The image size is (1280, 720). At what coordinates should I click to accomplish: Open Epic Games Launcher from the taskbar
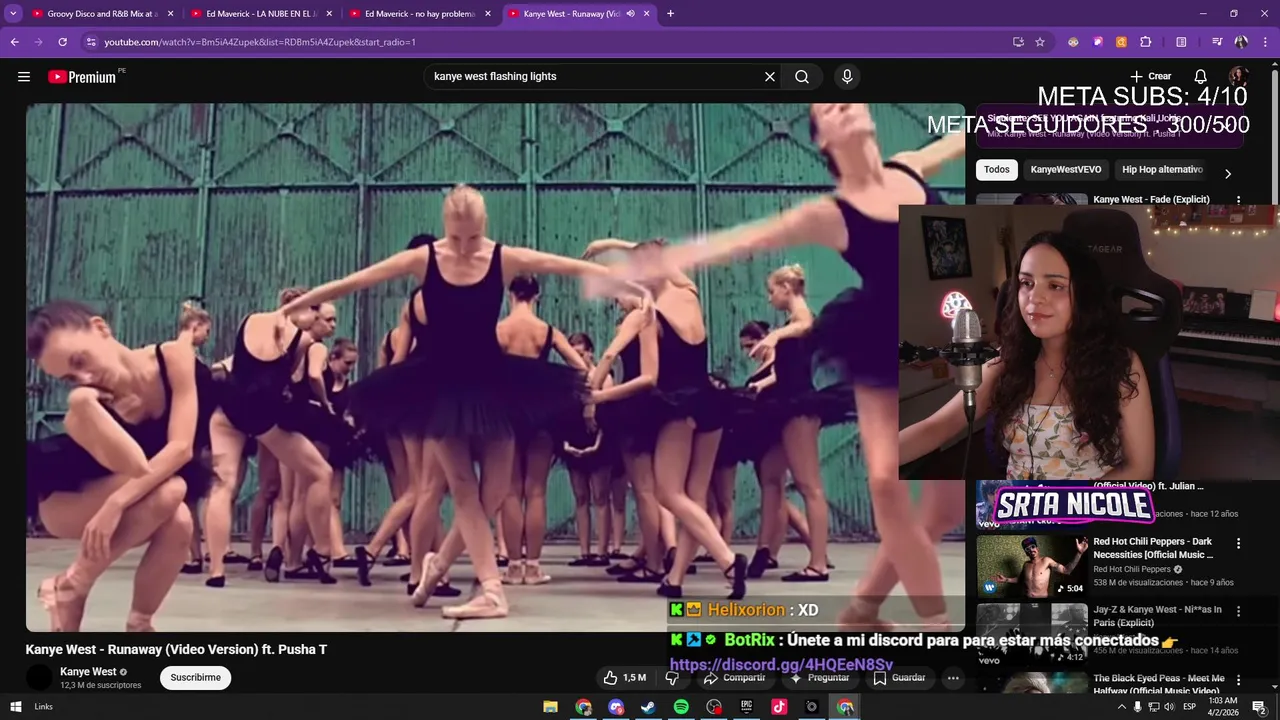tap(746, 707)
